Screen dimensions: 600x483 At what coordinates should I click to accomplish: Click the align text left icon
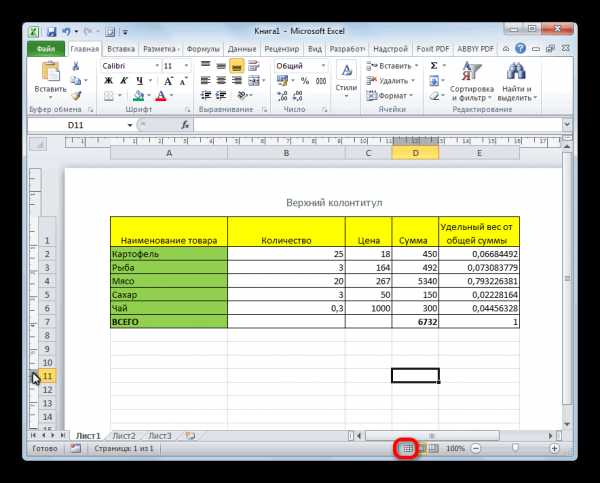206,80
